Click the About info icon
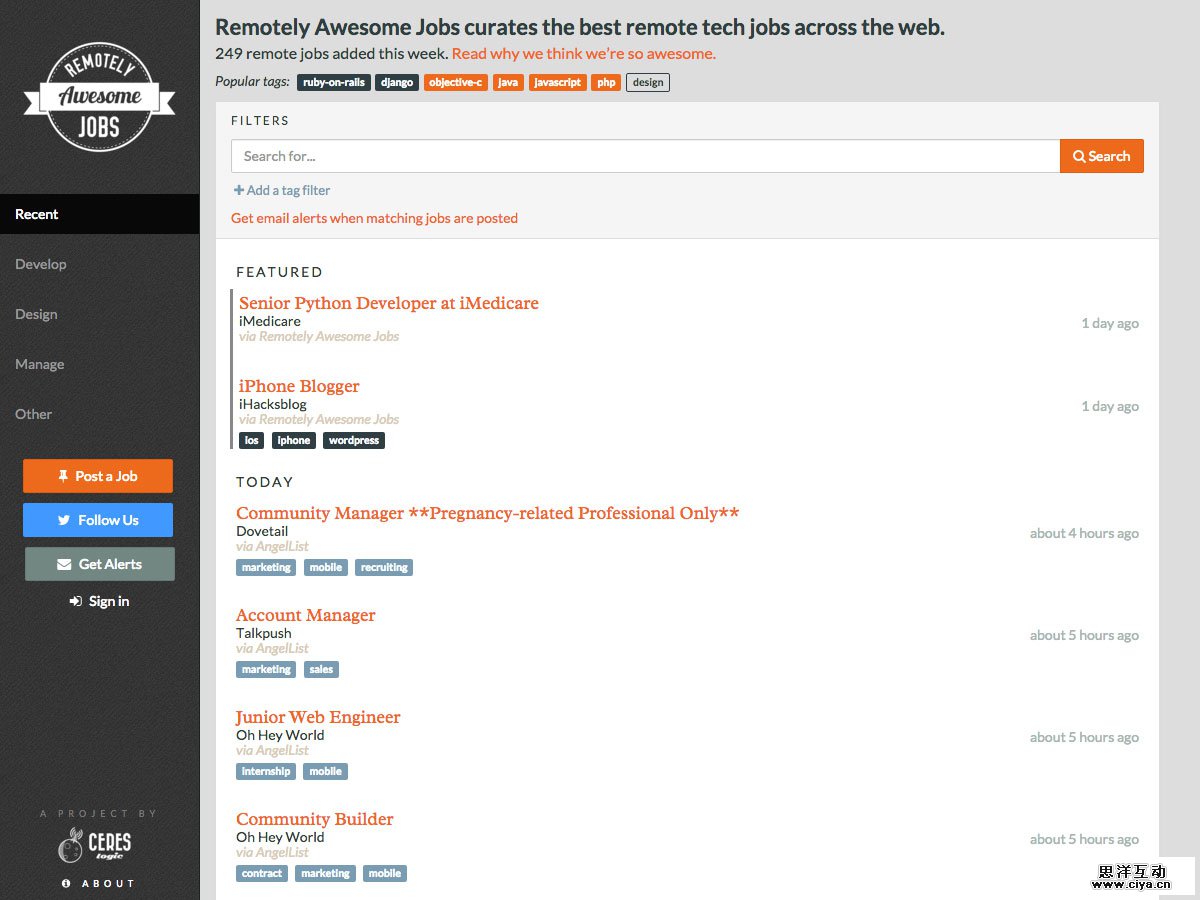Screen dimensions: 1200x900 (x=67, y=883)
